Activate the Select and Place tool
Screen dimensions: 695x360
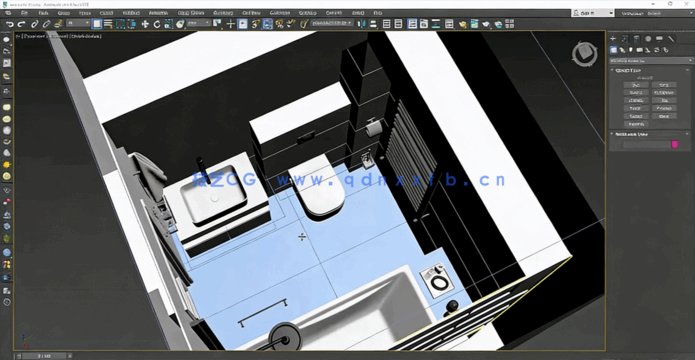pyautogui.click(x=180, y=24)
